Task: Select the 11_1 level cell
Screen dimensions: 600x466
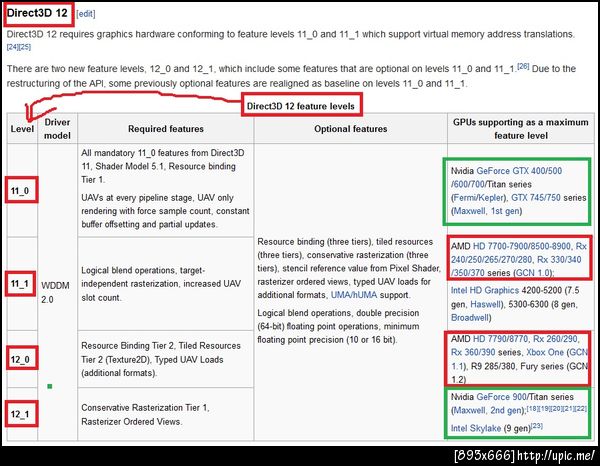Action: tap(20, 284)
